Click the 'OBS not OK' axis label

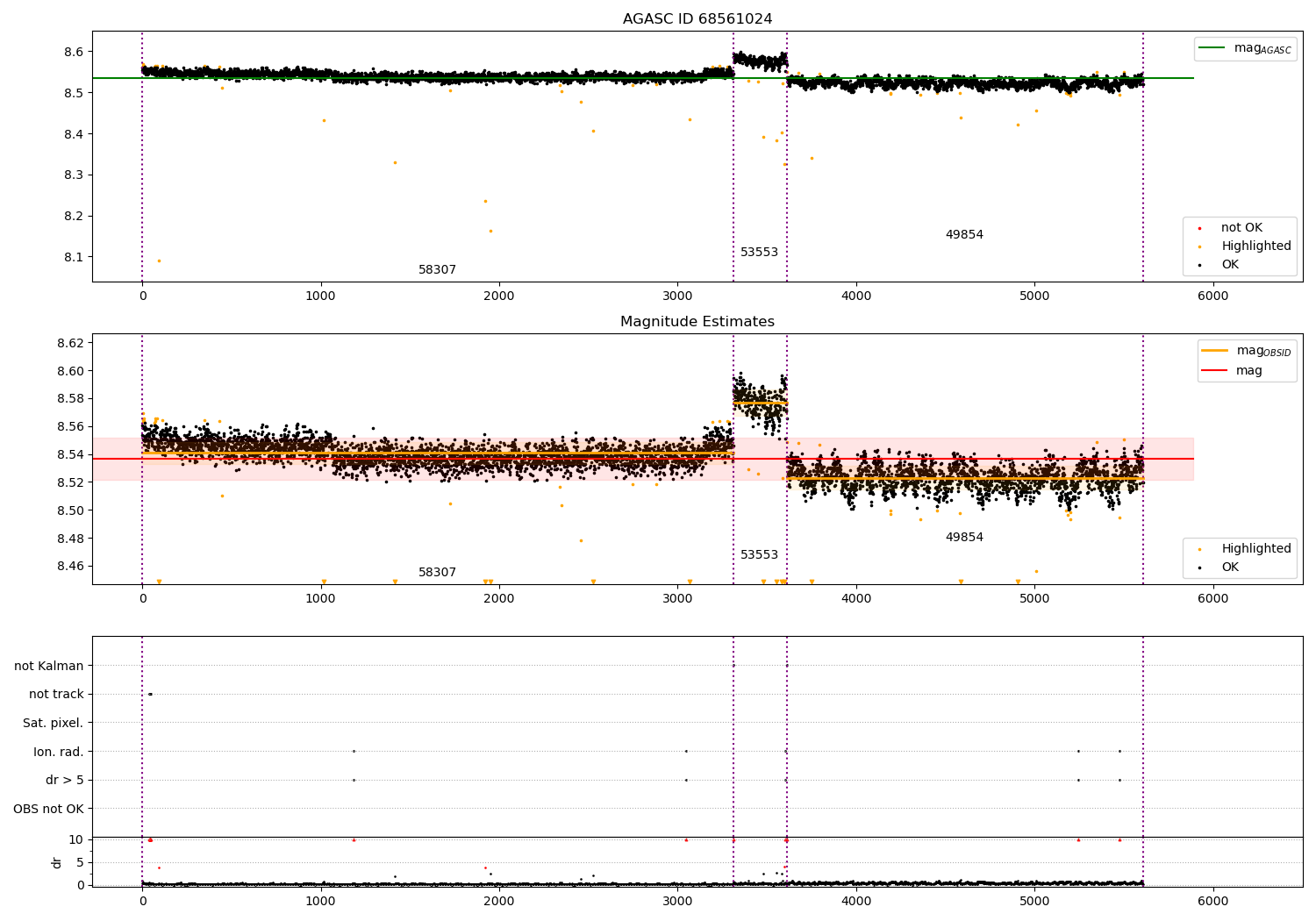pos(48,810)
